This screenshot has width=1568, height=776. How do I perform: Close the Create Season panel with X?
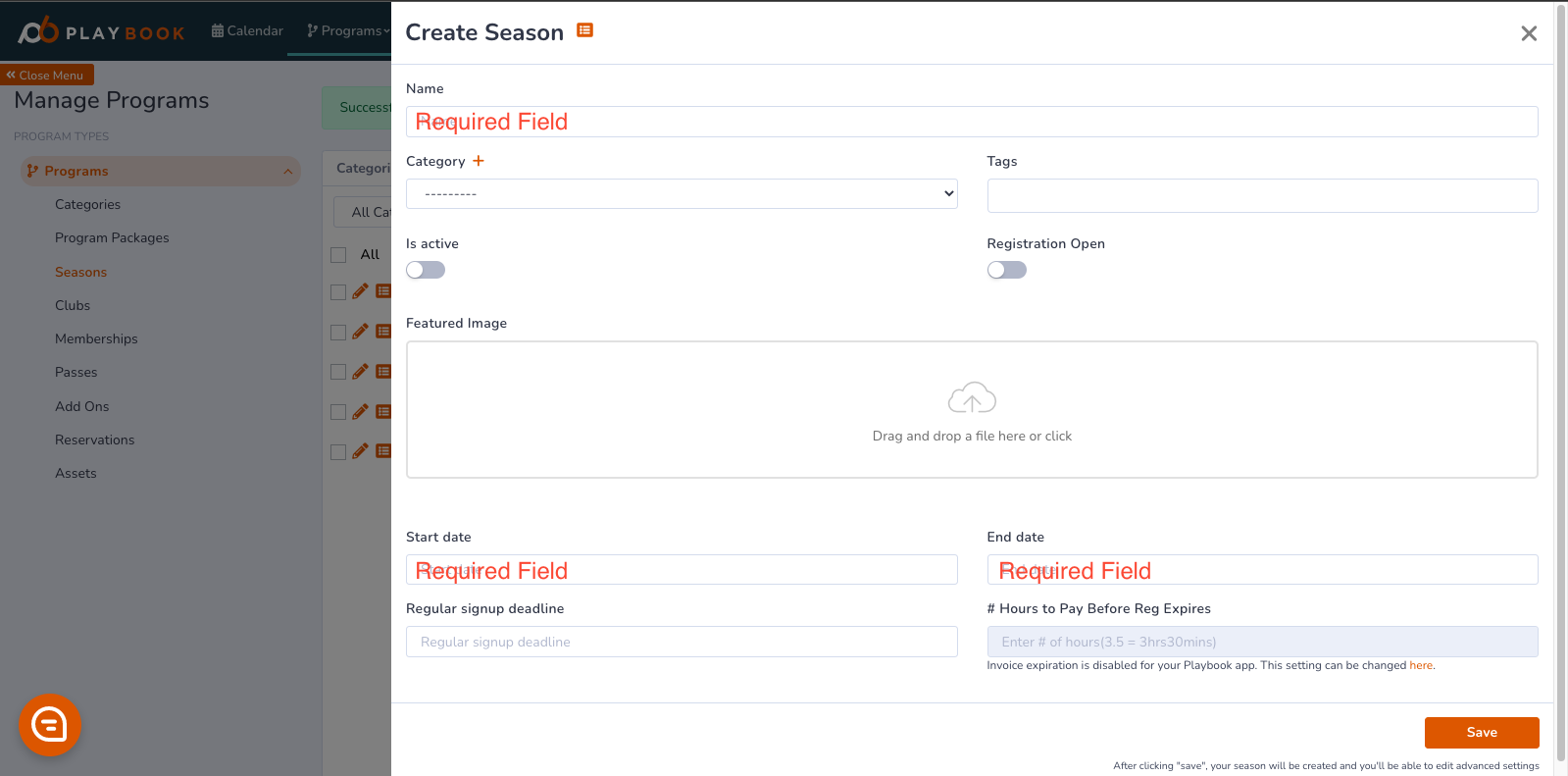(x=1529, y=33)
